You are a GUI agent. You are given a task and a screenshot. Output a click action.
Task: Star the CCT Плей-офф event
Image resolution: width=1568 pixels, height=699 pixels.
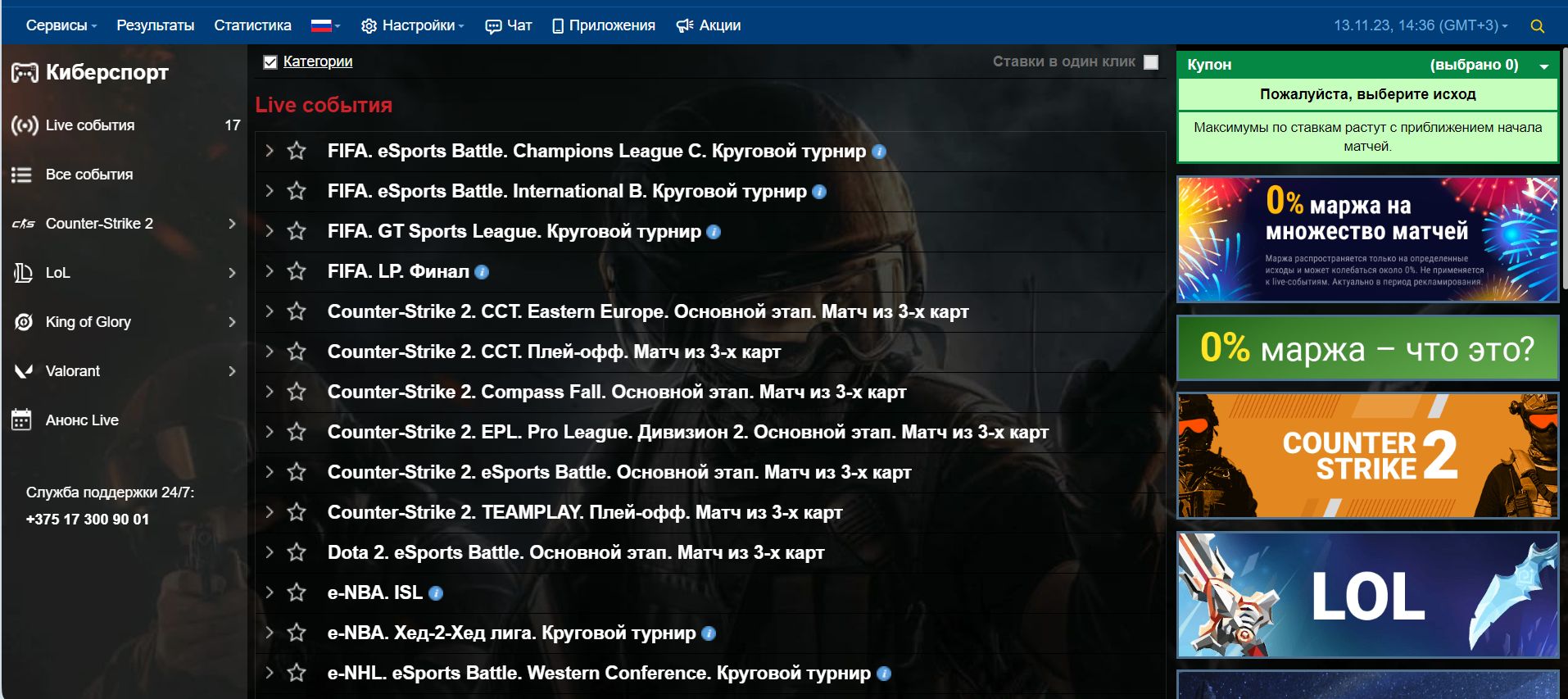[297, 352]
